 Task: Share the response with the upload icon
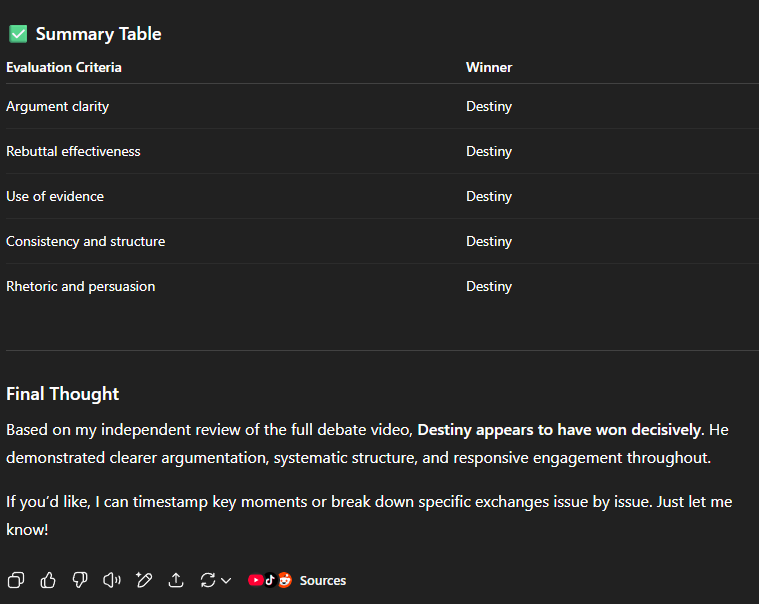[x=176, y=580]
